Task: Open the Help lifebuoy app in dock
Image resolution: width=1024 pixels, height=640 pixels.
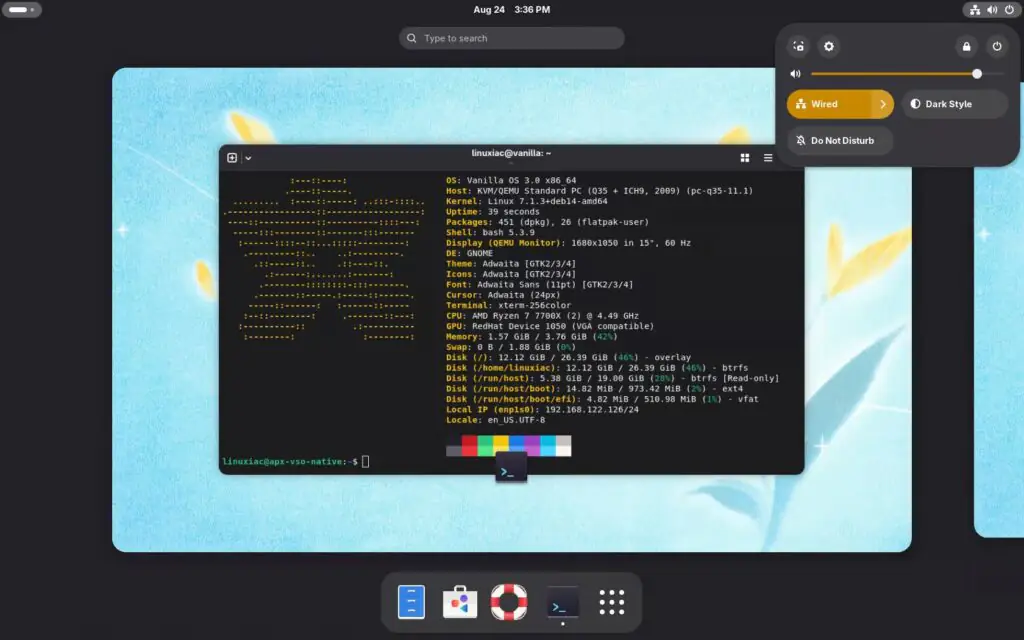Action: click(509, 601)
